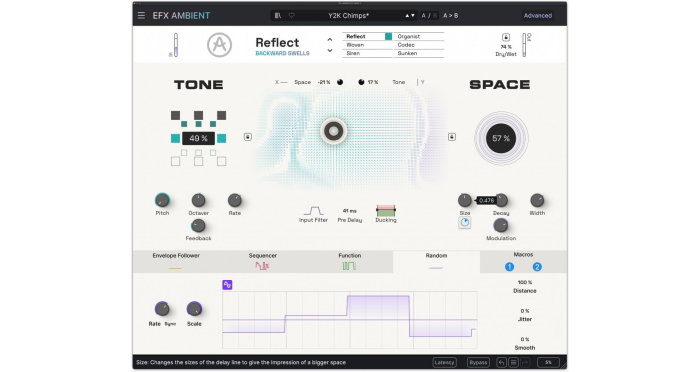Click the output level slider at right
The width and height of the screenshot is (700, 372).
(x=525, y=45)
